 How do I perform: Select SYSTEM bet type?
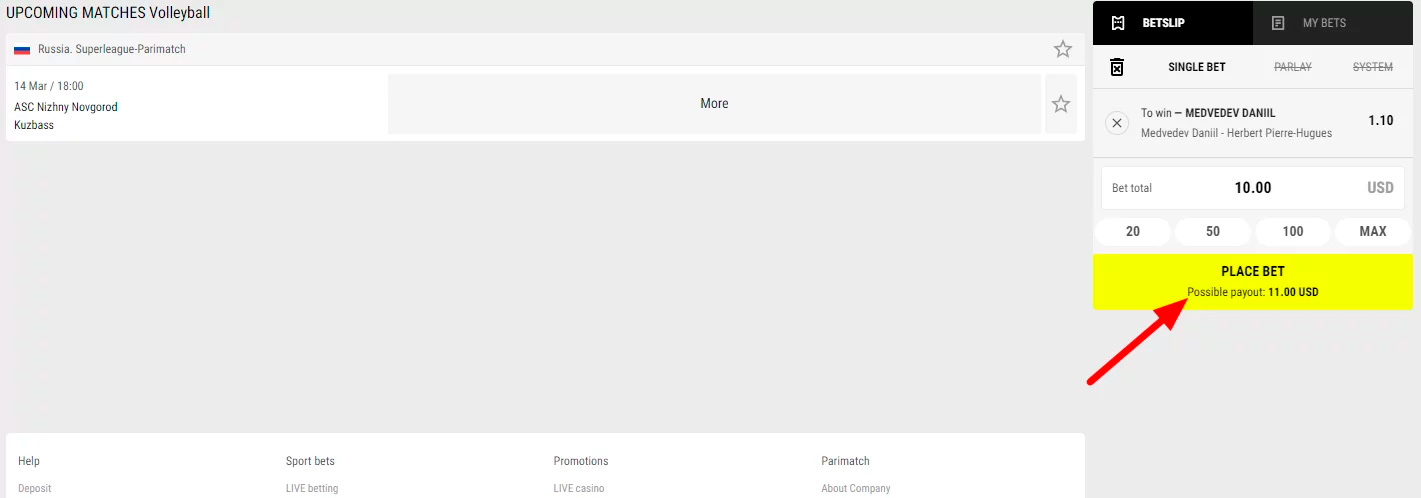[1373, 67]
